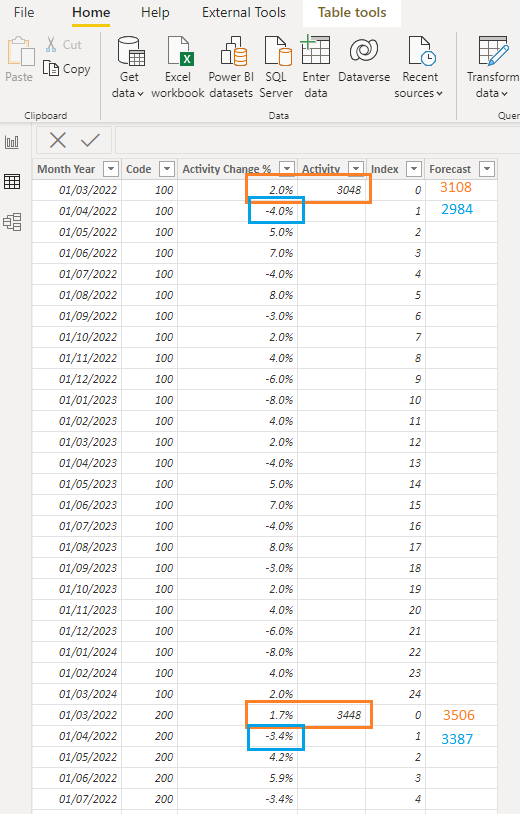524x814 pixels.
Task: Click the 4.2% Activity Change cell
Action: pyautogui.click(x=237, y=757)
